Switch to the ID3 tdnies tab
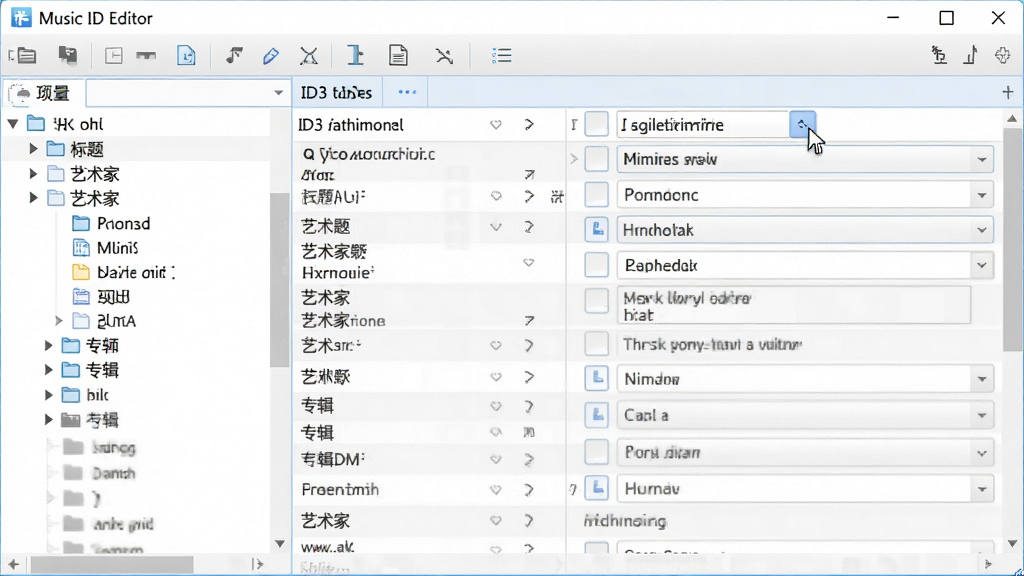The width and height of the screenshot is (1024, 576). click(336, 93)
